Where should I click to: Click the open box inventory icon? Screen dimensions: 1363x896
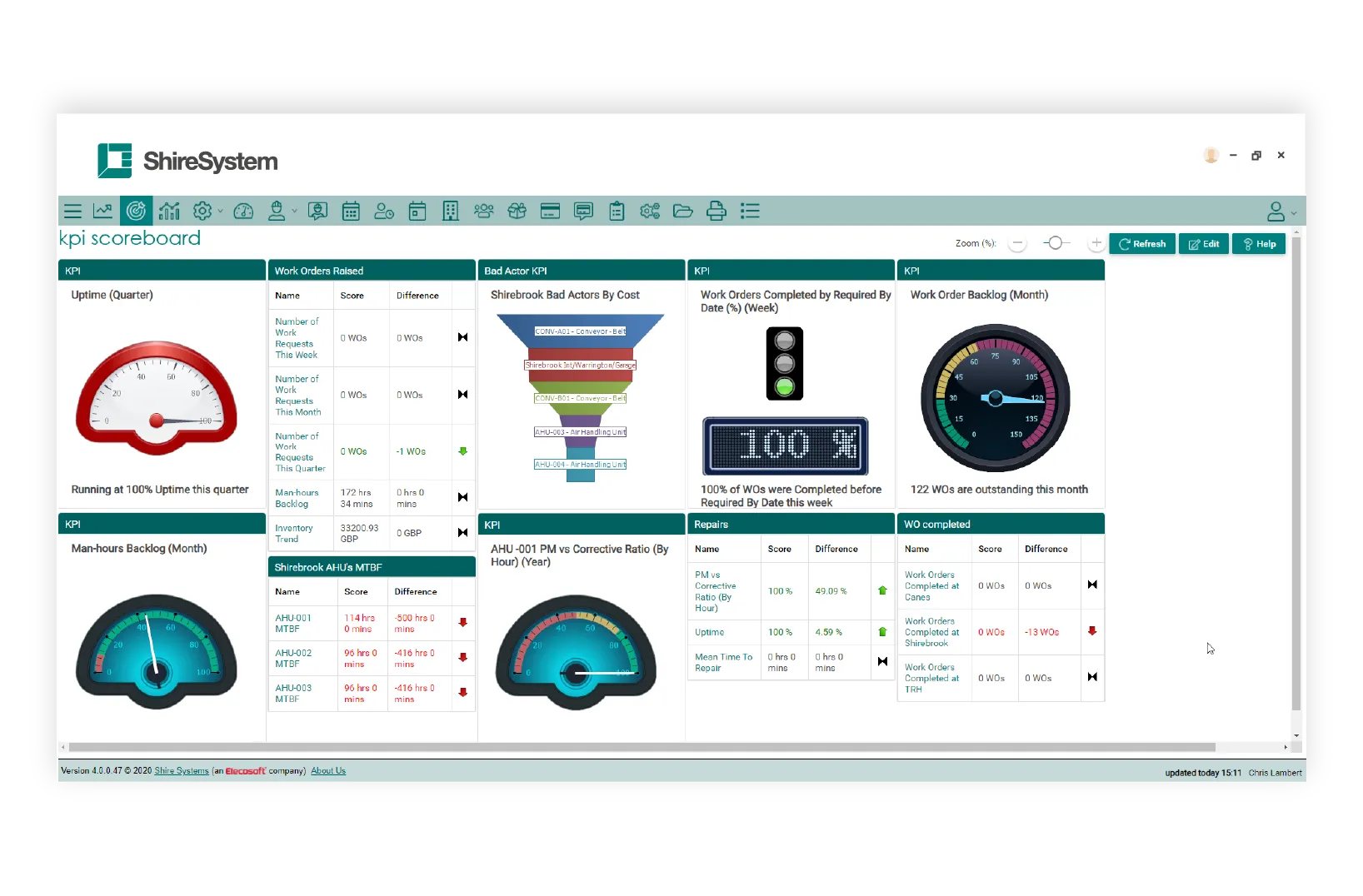[x=517, y=212]
